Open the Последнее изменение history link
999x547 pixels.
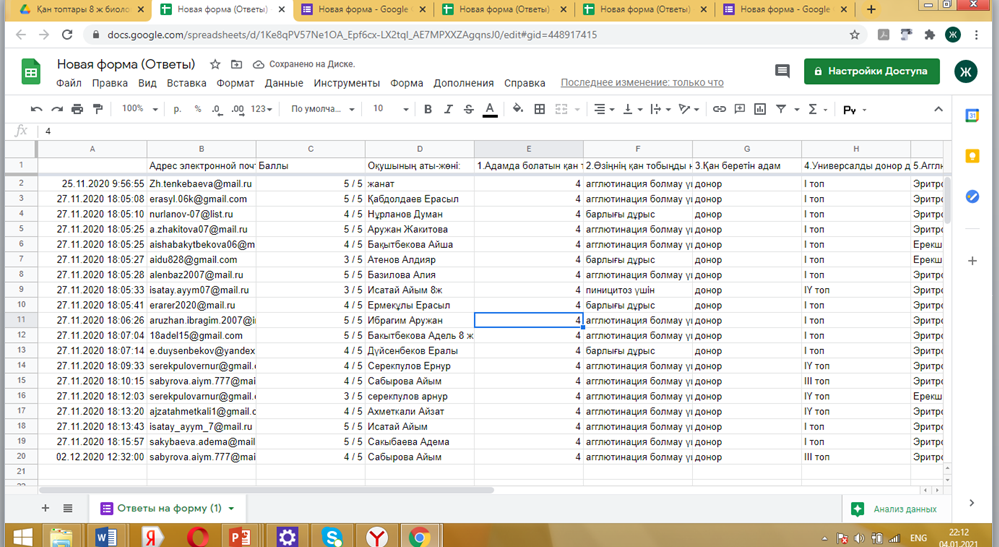coord(642,83)
